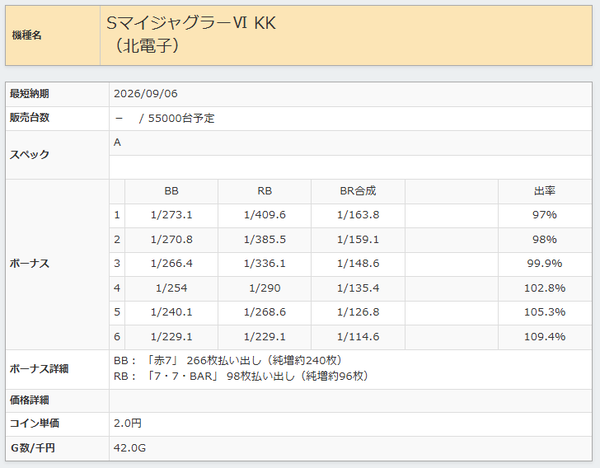This screenshot has height=468, width=600.
Task: Select payout rate 98%
Action: point(545,240)
